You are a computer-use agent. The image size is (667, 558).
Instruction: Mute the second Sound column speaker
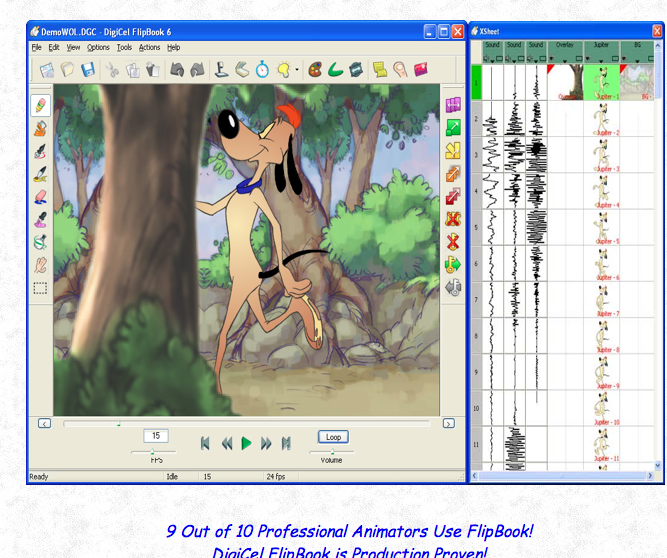point(508,59)
